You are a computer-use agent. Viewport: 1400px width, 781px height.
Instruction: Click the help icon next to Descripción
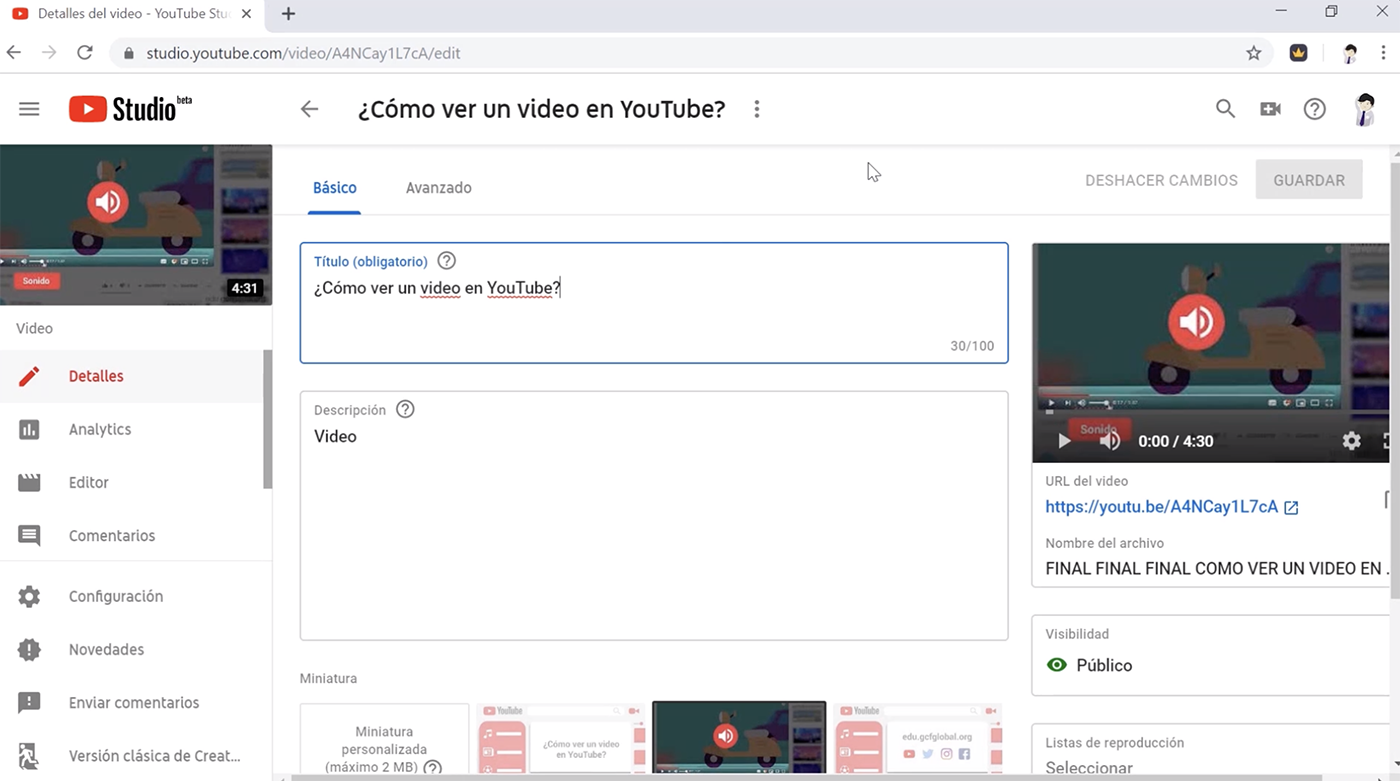point(405,409)
